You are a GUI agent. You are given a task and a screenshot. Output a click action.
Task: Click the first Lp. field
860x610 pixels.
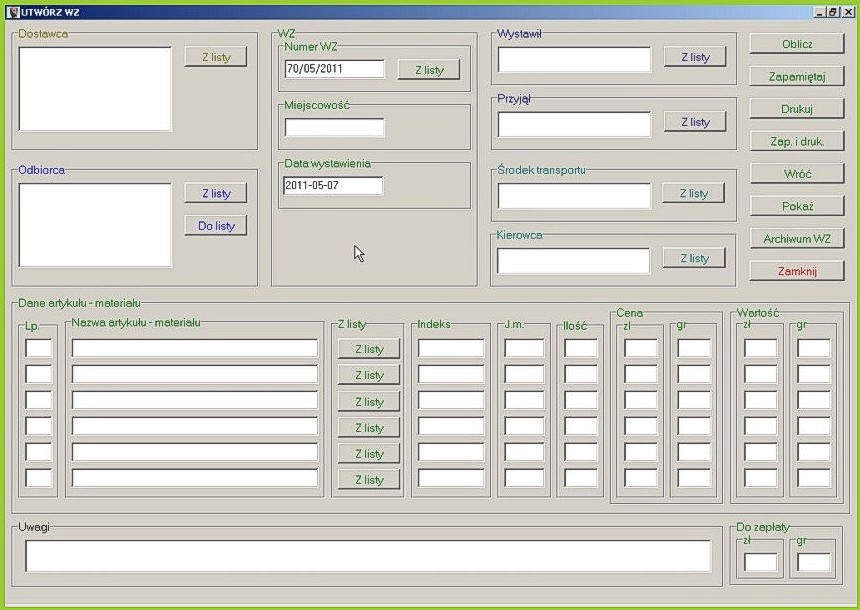38,348
